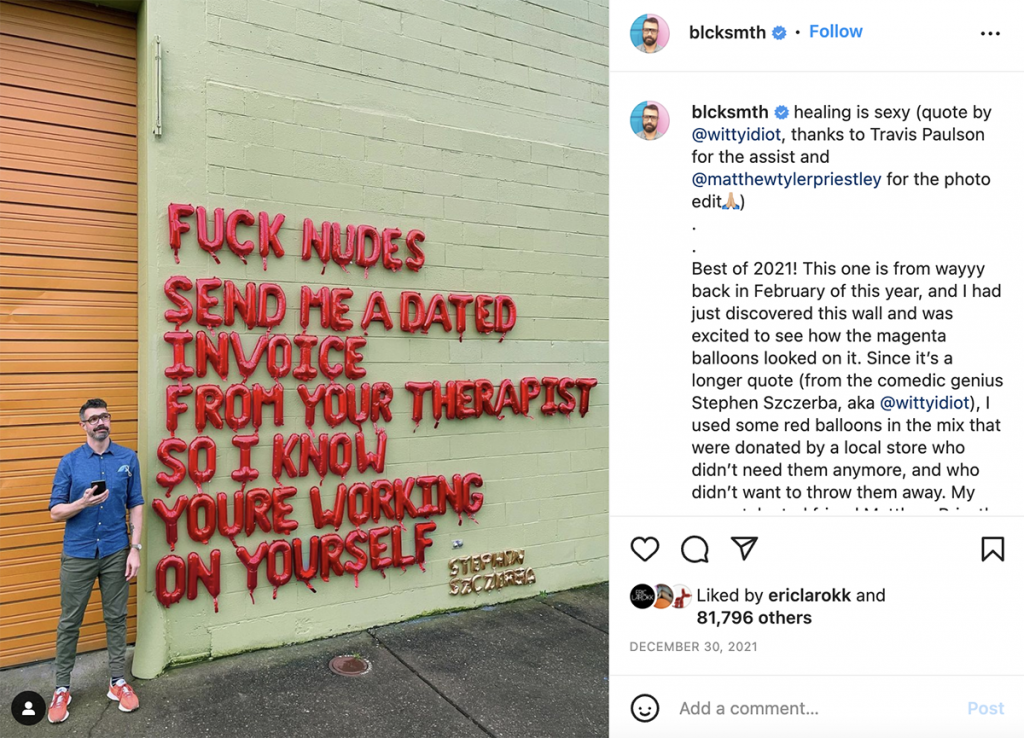This screenshot has height=738, width=1024.
Task: Follow the blcksmth account
Action: (x=835, y=31)
